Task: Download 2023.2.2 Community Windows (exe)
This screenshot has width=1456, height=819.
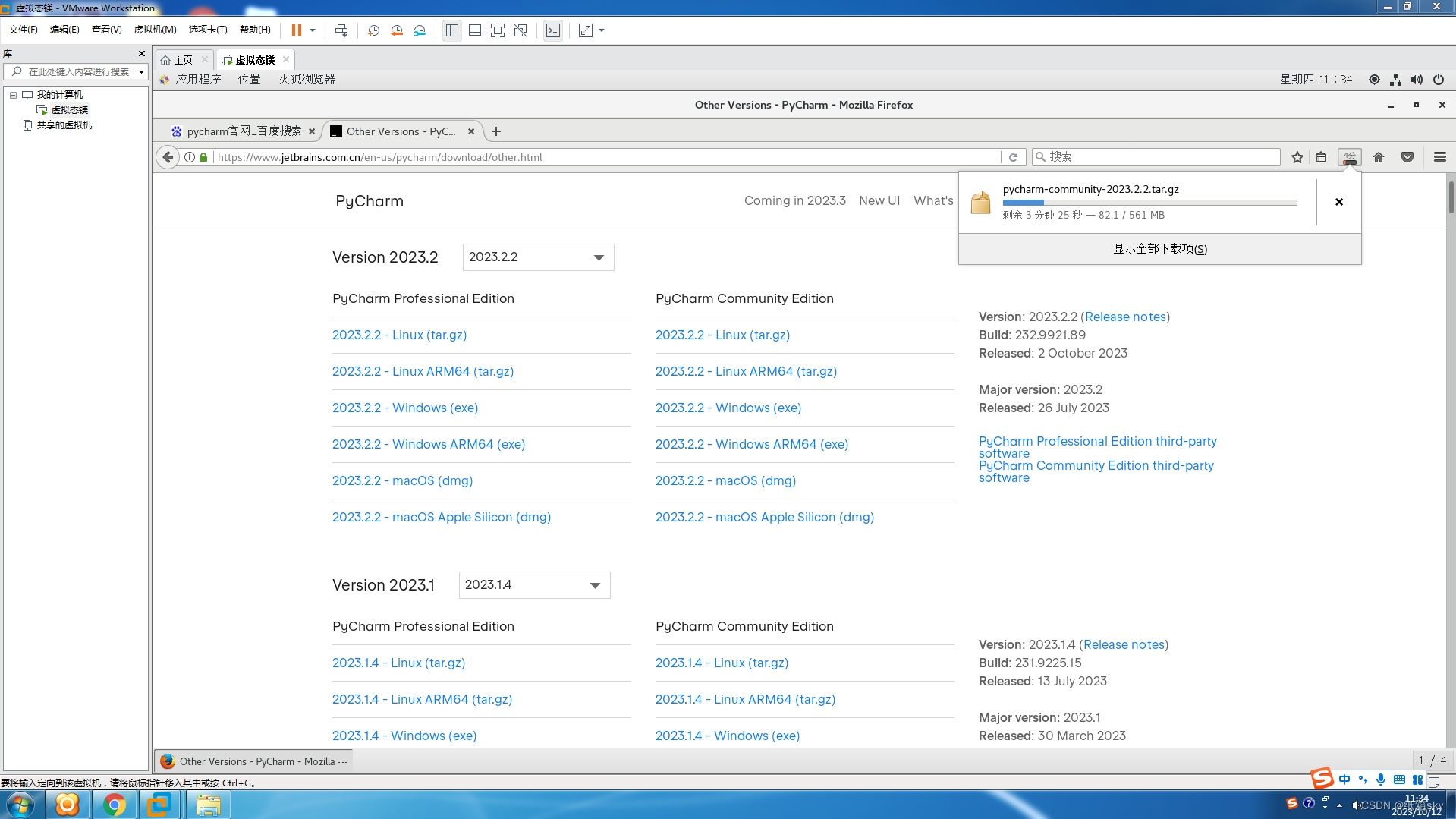Action: click(x=728, y=408)
